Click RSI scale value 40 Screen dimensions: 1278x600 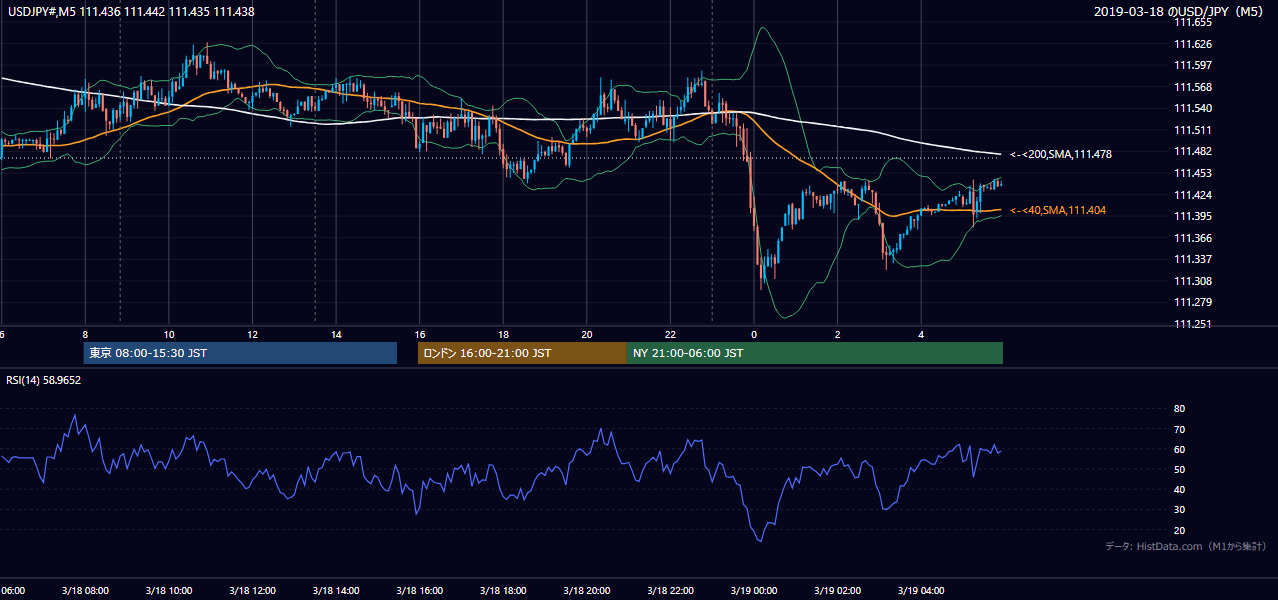(1179, 489)
